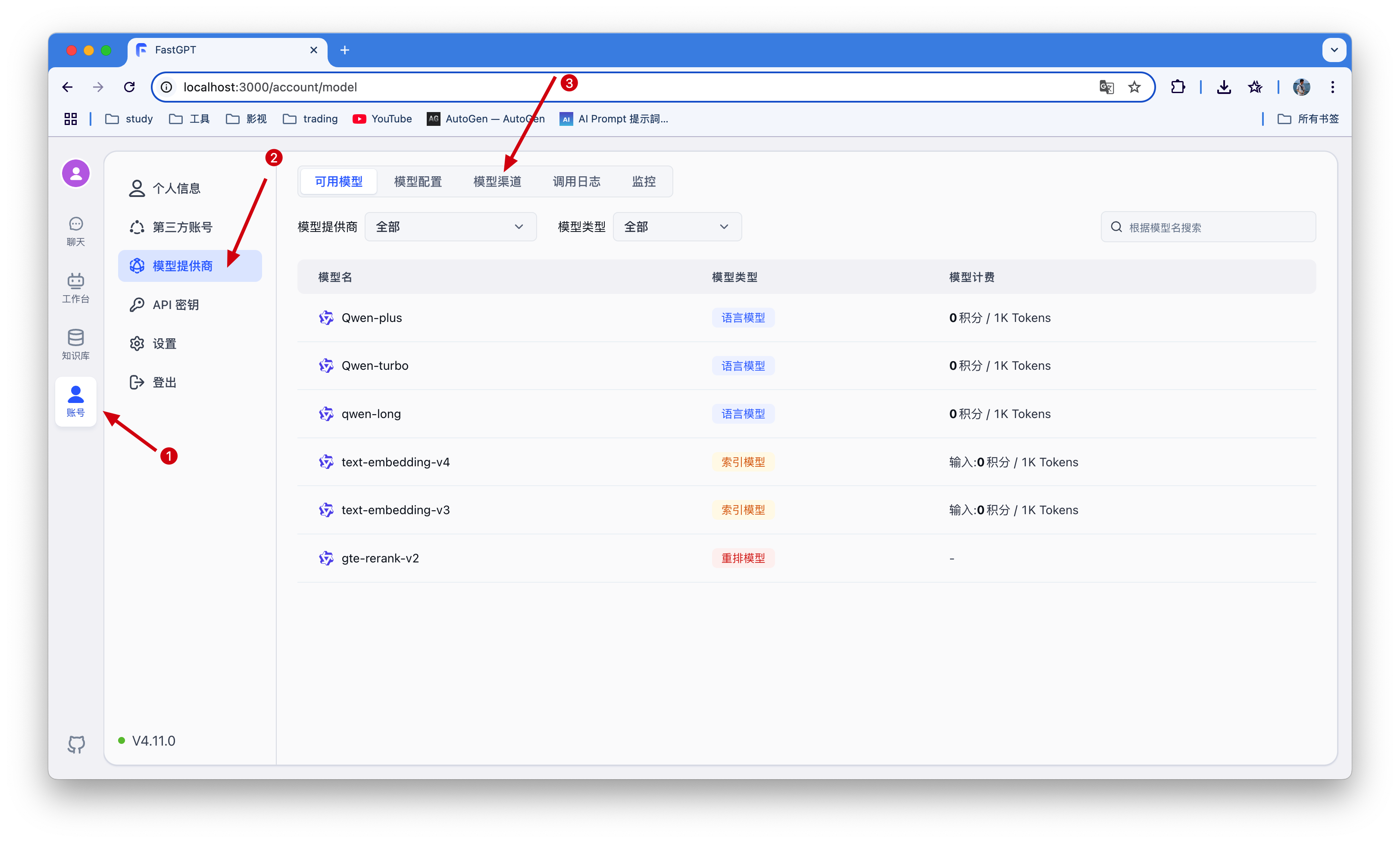Reload the page

pyautogui.click(x=129, y=87)
